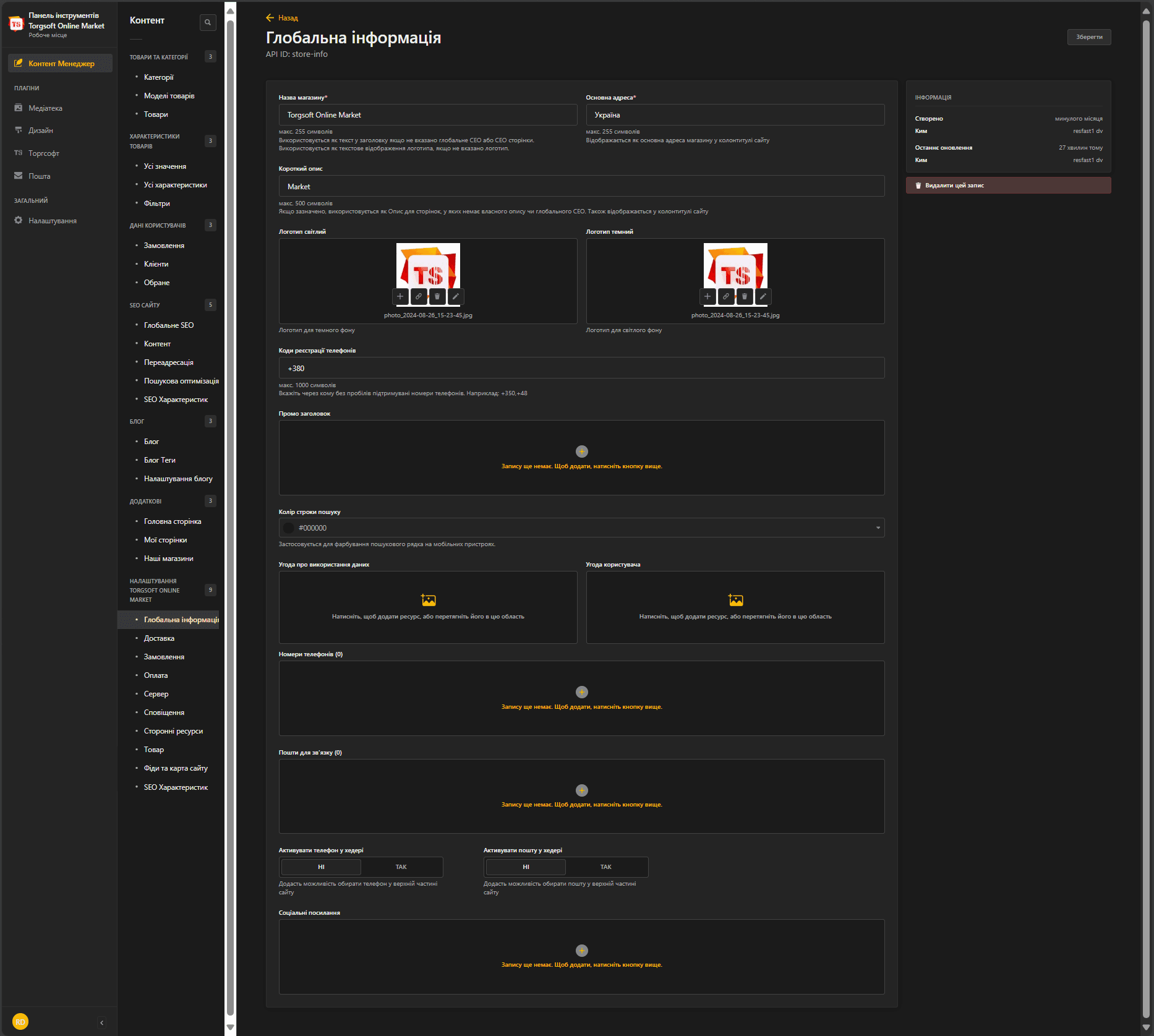Open the search bar color dropdown
This screenshot has width=1154, height=1036.
point(878,528)
